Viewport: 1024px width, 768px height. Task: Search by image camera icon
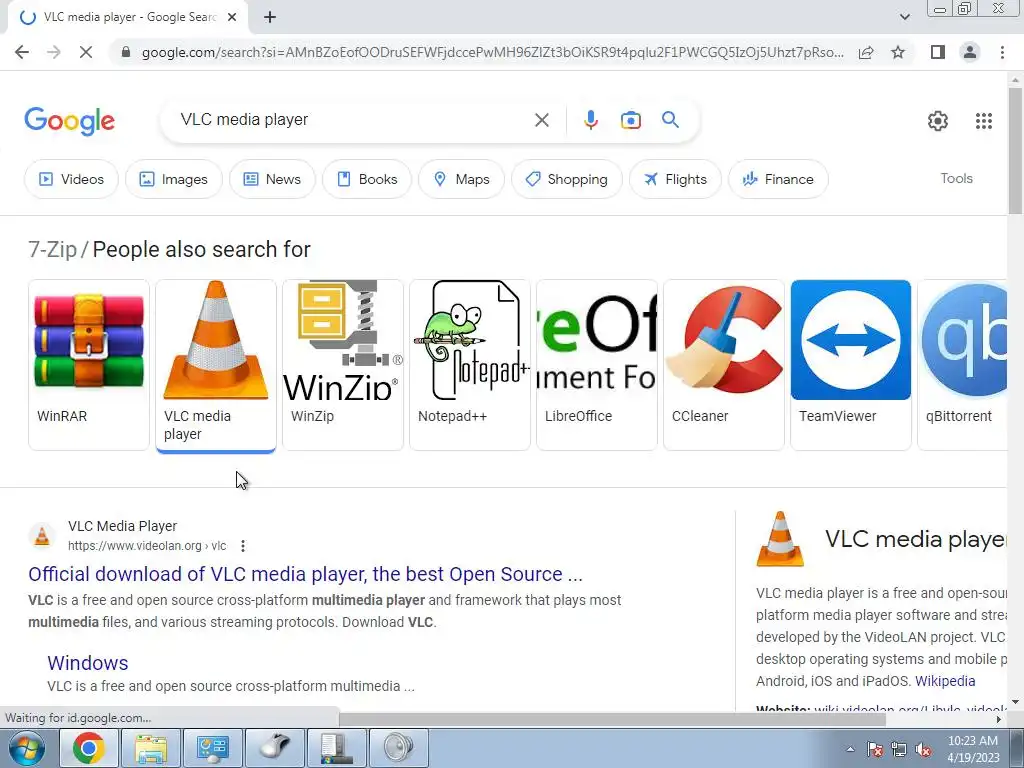tap(630, 120)
